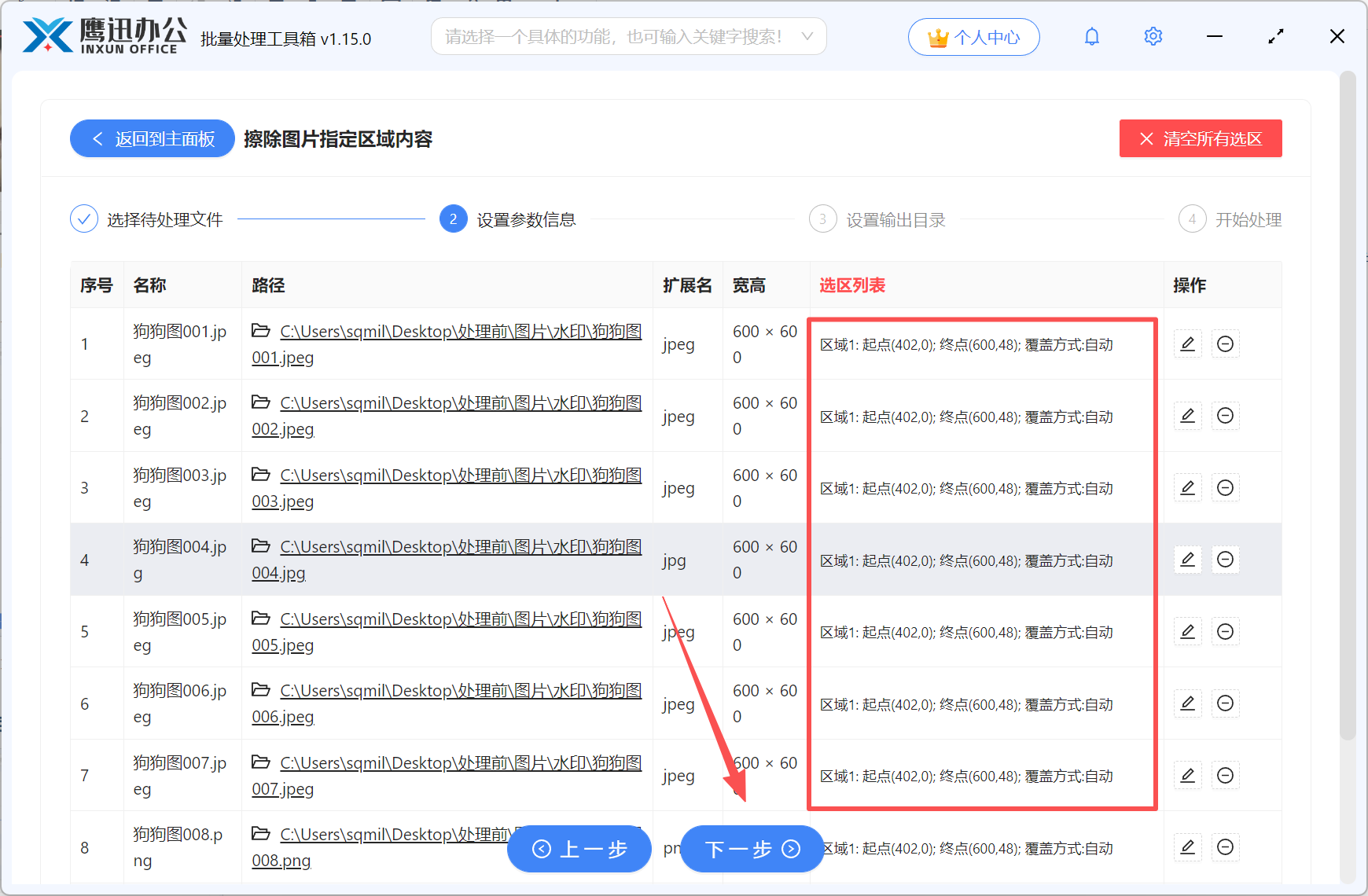Open the notifications bell
Image resolution: width=1368 pixels, height=896 pixels.
pos(1091,36)
